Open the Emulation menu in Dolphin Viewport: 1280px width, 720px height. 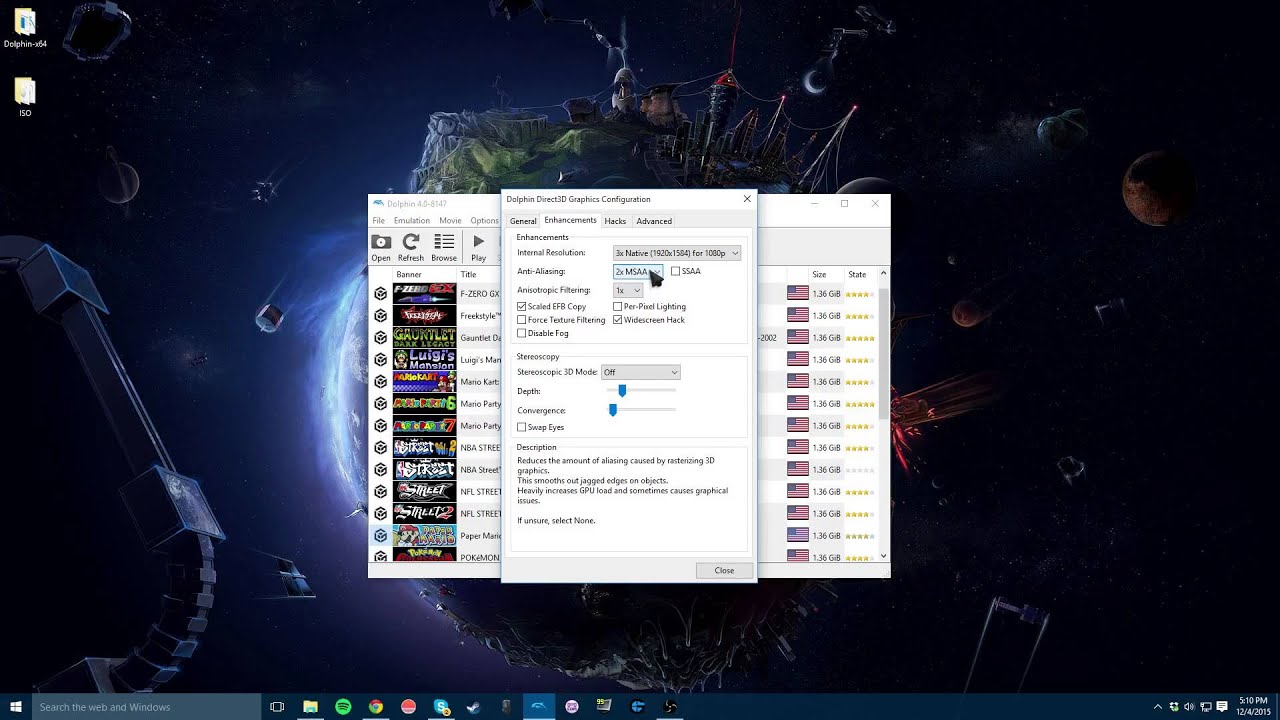(412, 220)
